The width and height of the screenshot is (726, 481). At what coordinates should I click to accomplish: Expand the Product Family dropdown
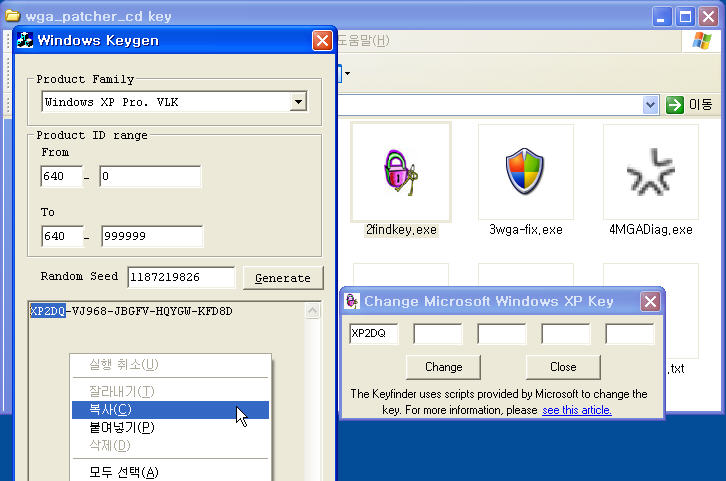coord(299,101)
